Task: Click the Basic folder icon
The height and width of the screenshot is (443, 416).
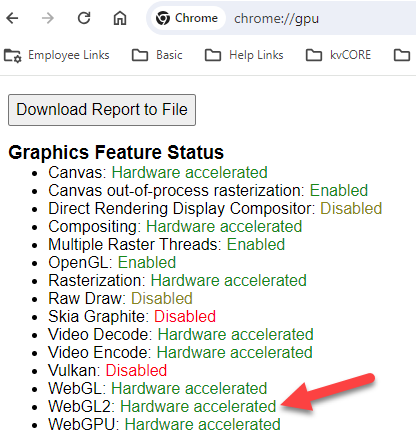Action: tap(140, 55)
